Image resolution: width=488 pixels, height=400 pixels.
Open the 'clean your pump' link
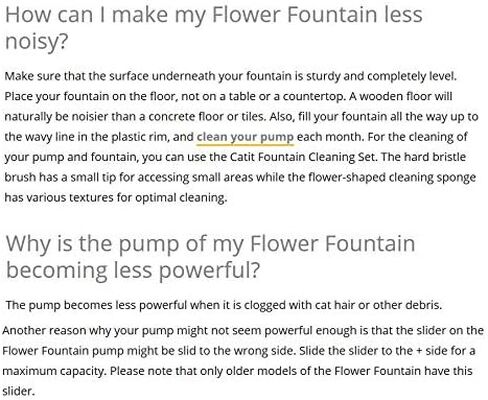point(245,137)
